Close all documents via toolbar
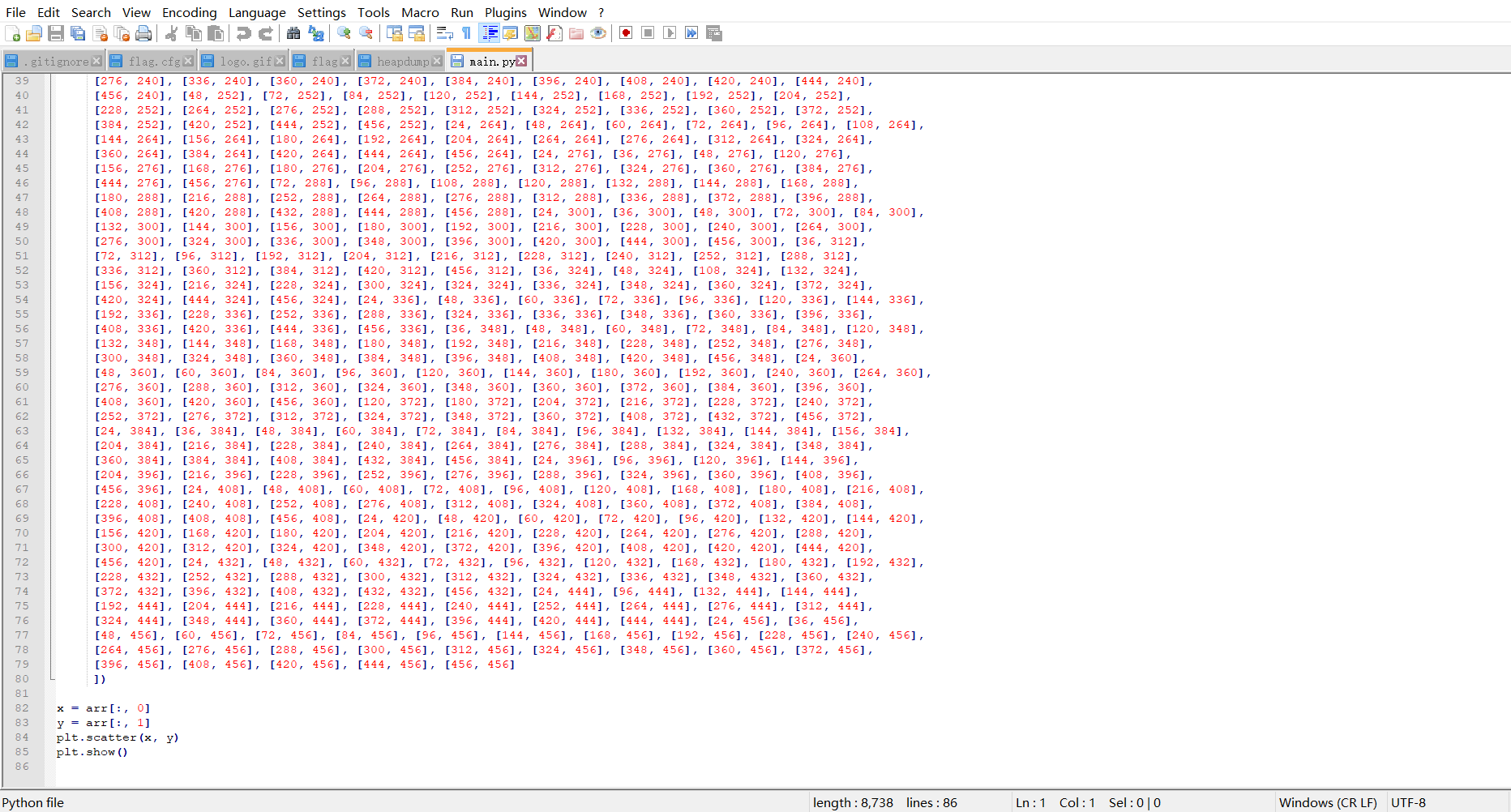 [122, 33]
